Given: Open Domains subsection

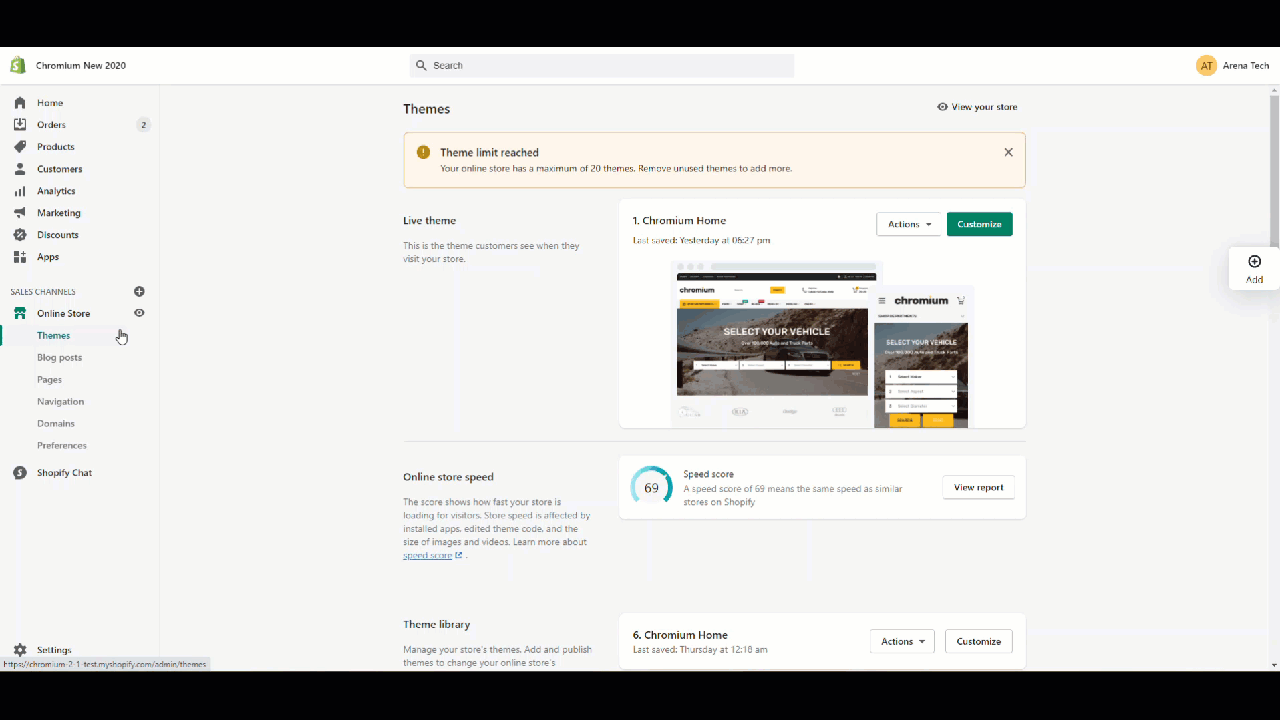Looking at the screenshot, I should pos(56,423).
